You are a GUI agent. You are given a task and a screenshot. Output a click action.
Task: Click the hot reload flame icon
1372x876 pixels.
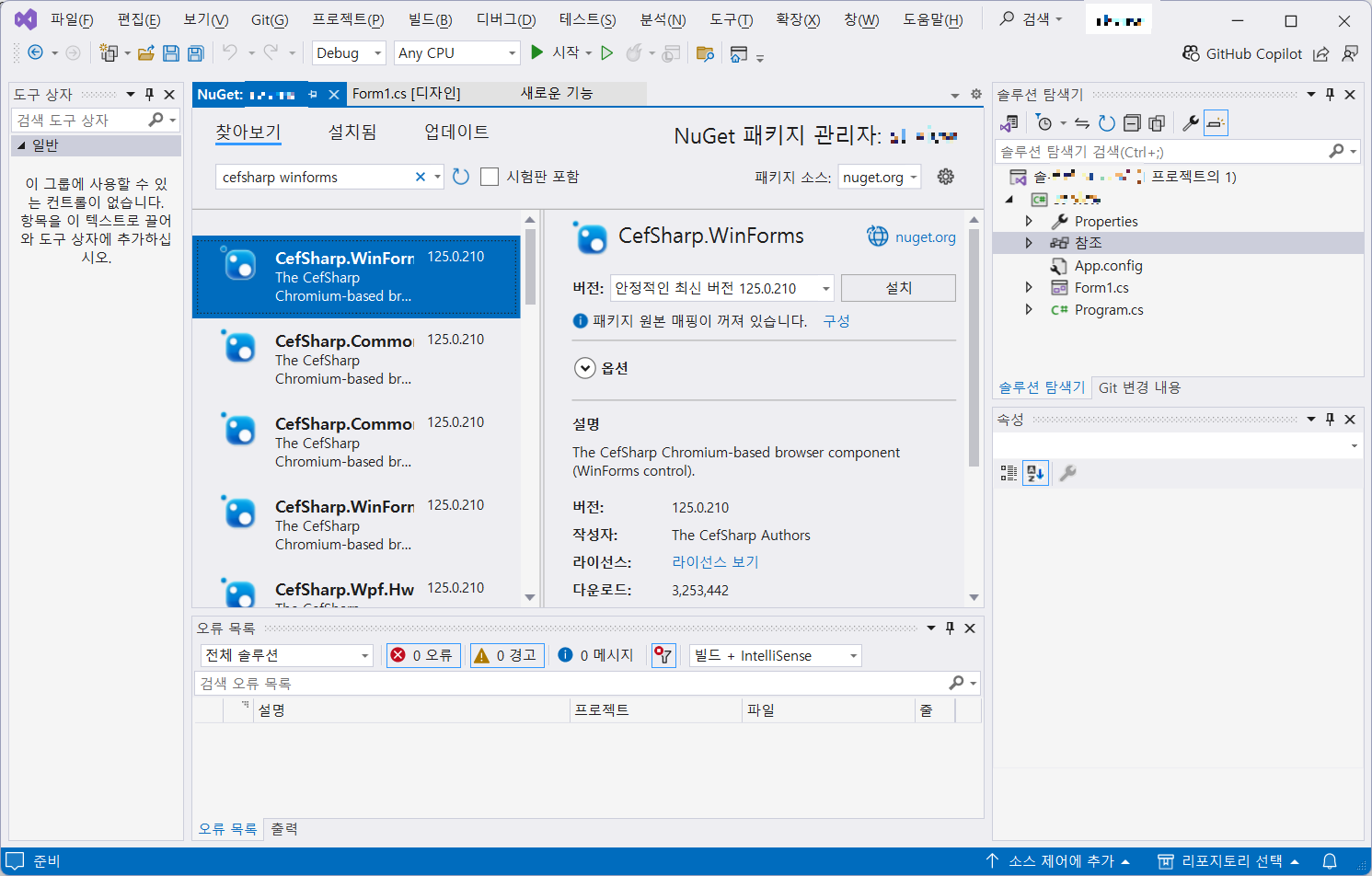(x=633, y=53)
